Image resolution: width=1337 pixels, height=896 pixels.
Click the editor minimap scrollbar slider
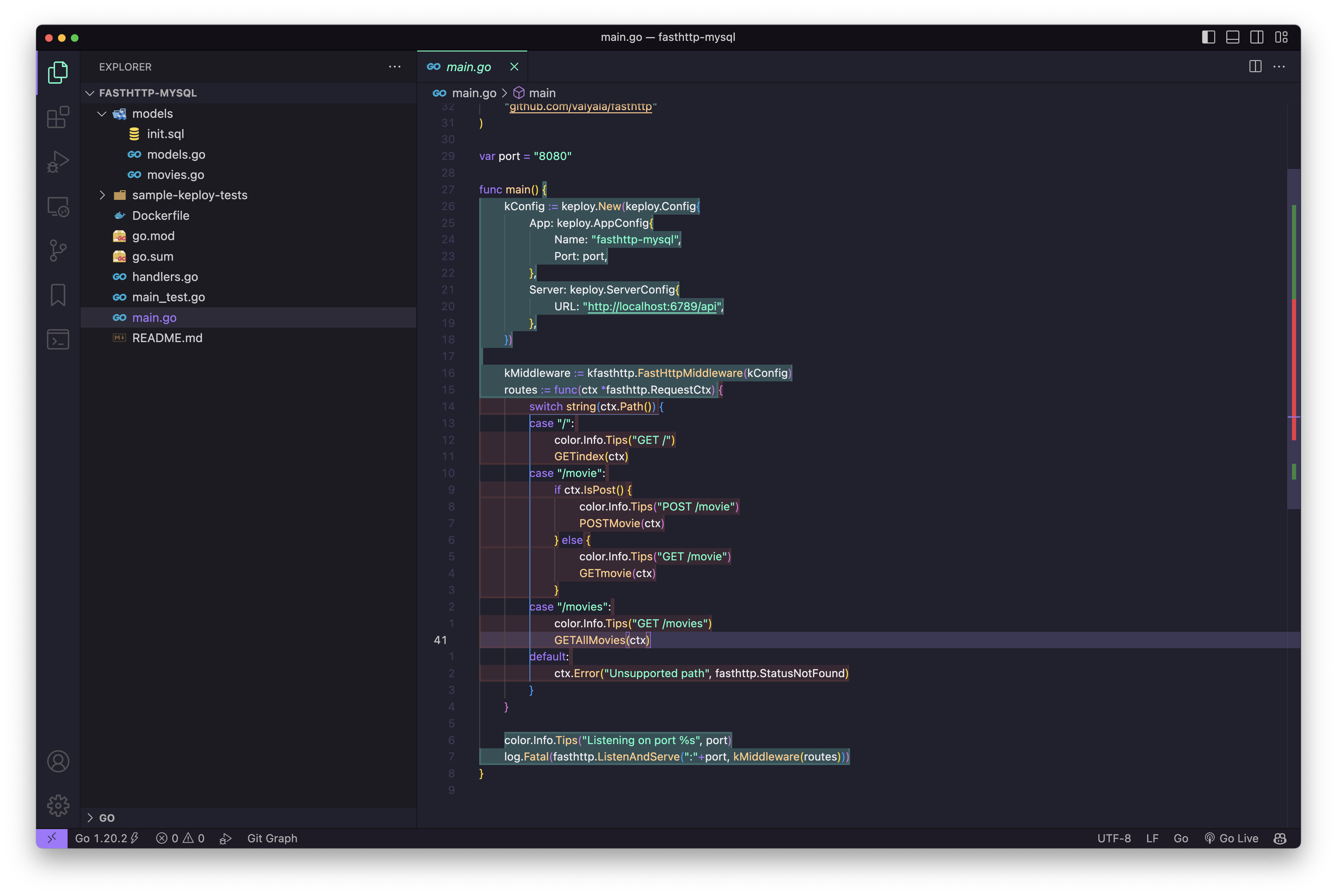click(1294, 338)
